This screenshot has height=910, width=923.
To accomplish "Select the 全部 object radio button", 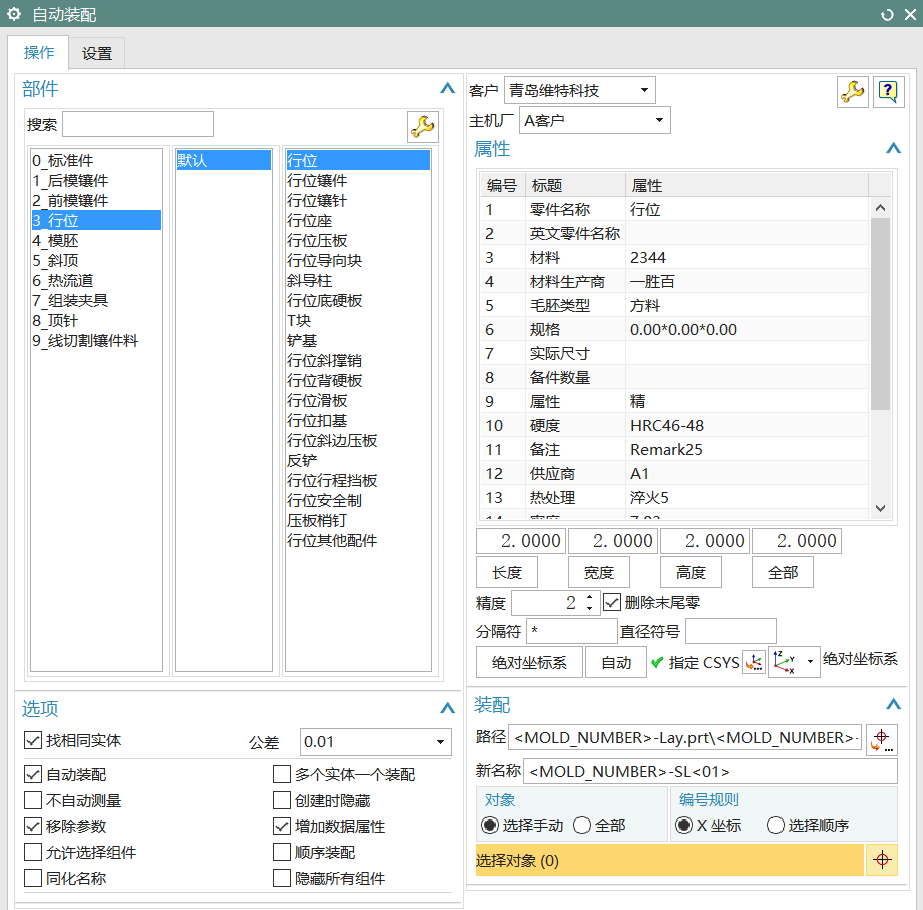I will (582, 825).
